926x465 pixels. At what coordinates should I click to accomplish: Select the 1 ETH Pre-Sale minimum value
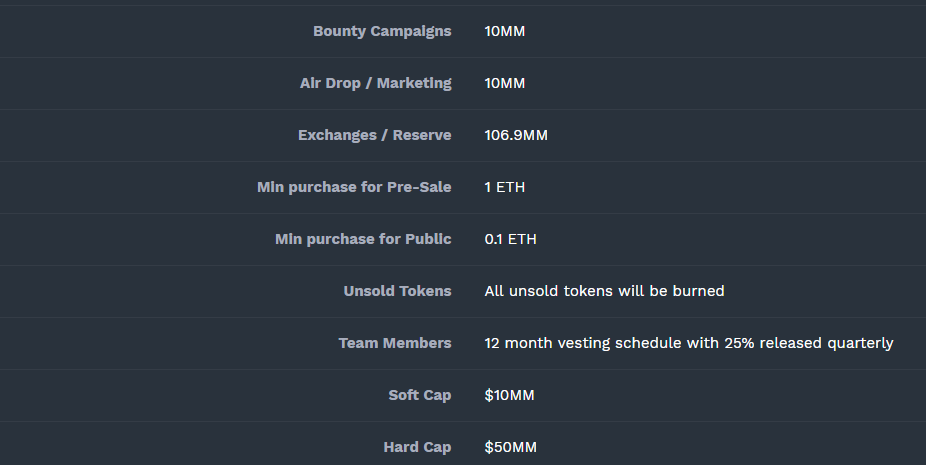click(x=505, y=187)
